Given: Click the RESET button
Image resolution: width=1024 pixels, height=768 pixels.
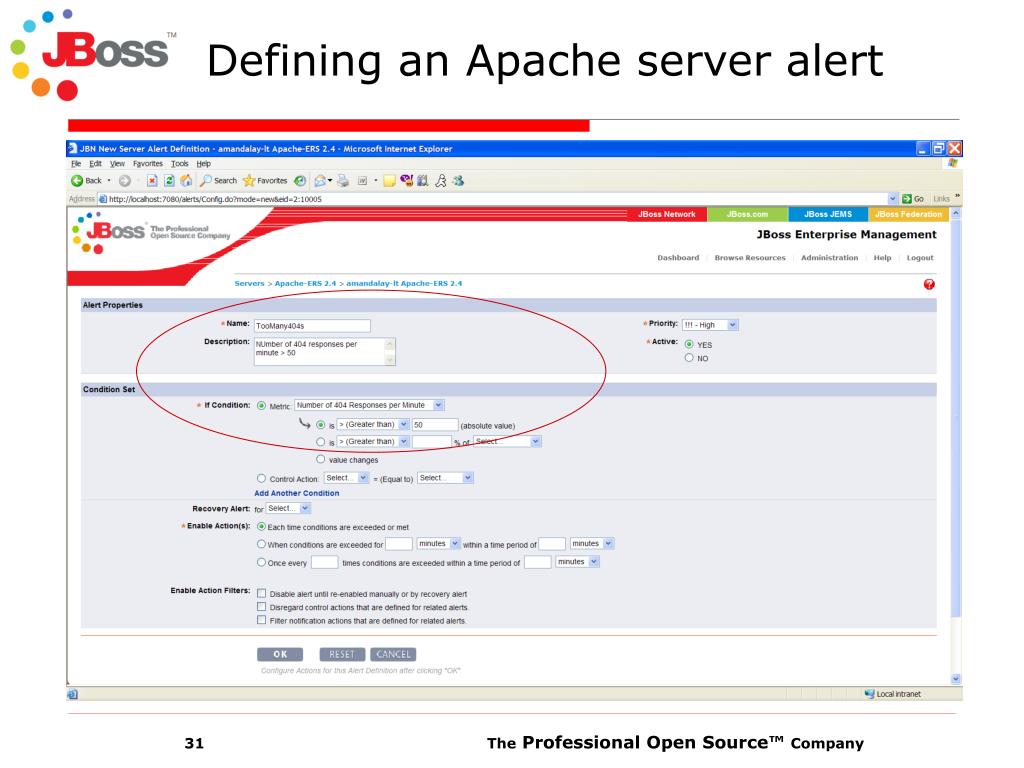Looking at the screenshot, I should (342, 654).
